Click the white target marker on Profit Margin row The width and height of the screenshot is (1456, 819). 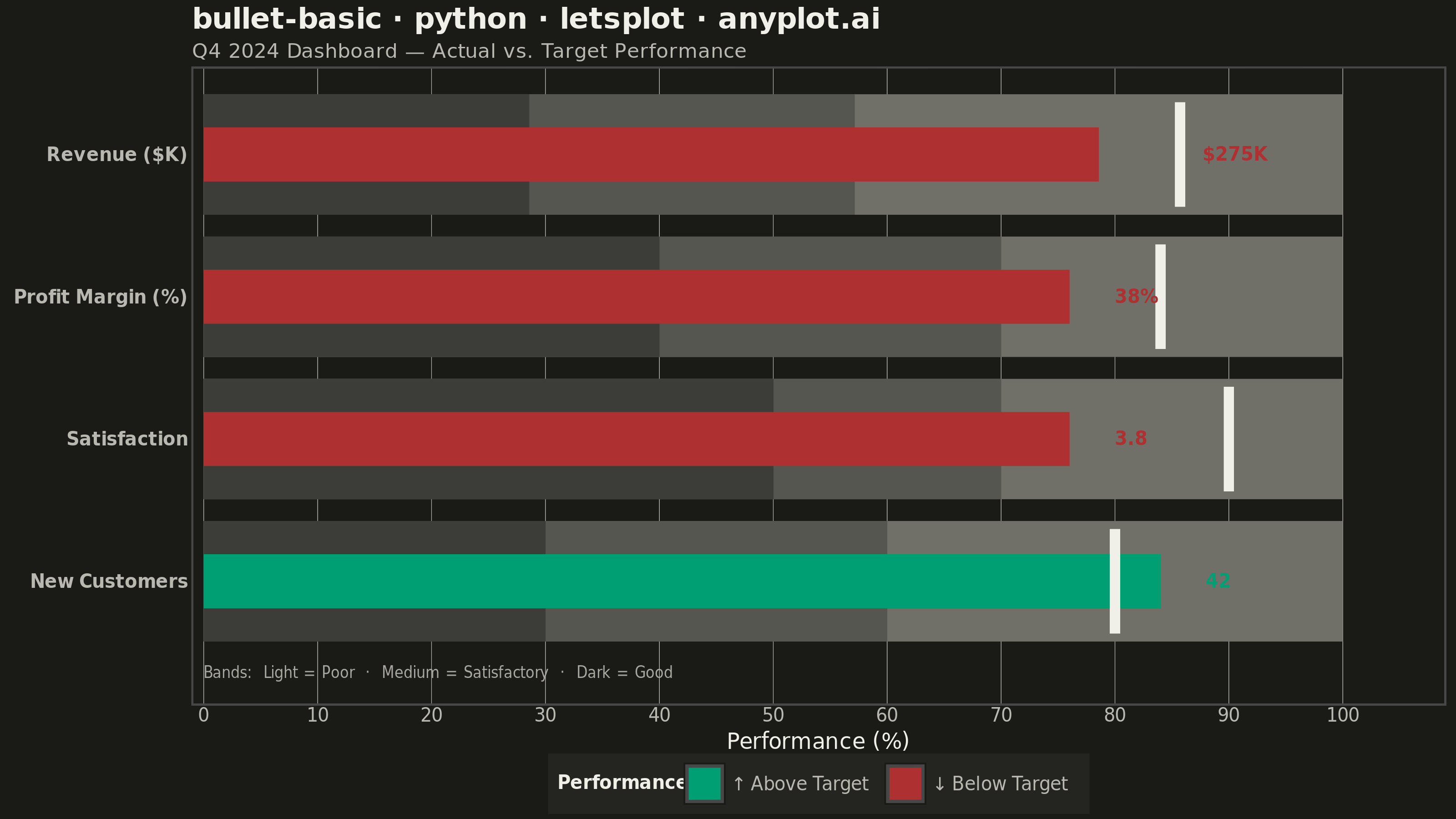(x=1160, y=297)
